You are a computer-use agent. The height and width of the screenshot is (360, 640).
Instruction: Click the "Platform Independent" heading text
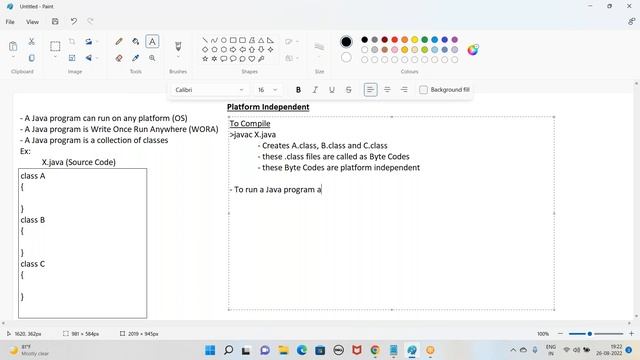point(268,107)
